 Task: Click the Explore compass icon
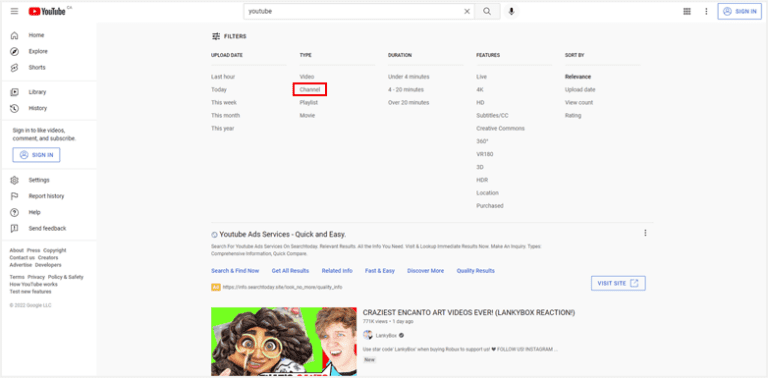coord(15,51)
